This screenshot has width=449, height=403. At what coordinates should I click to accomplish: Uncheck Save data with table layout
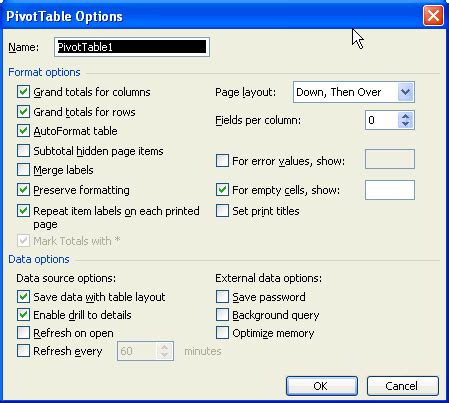[23, 297]
